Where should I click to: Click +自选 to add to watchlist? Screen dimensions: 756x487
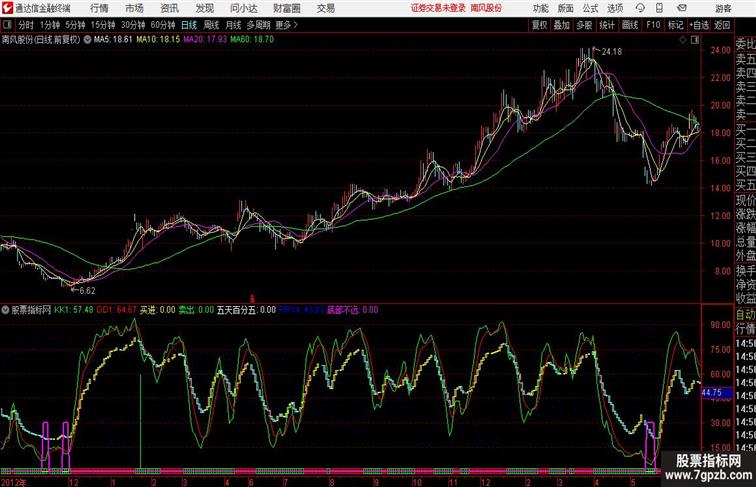tap(699, 25)
